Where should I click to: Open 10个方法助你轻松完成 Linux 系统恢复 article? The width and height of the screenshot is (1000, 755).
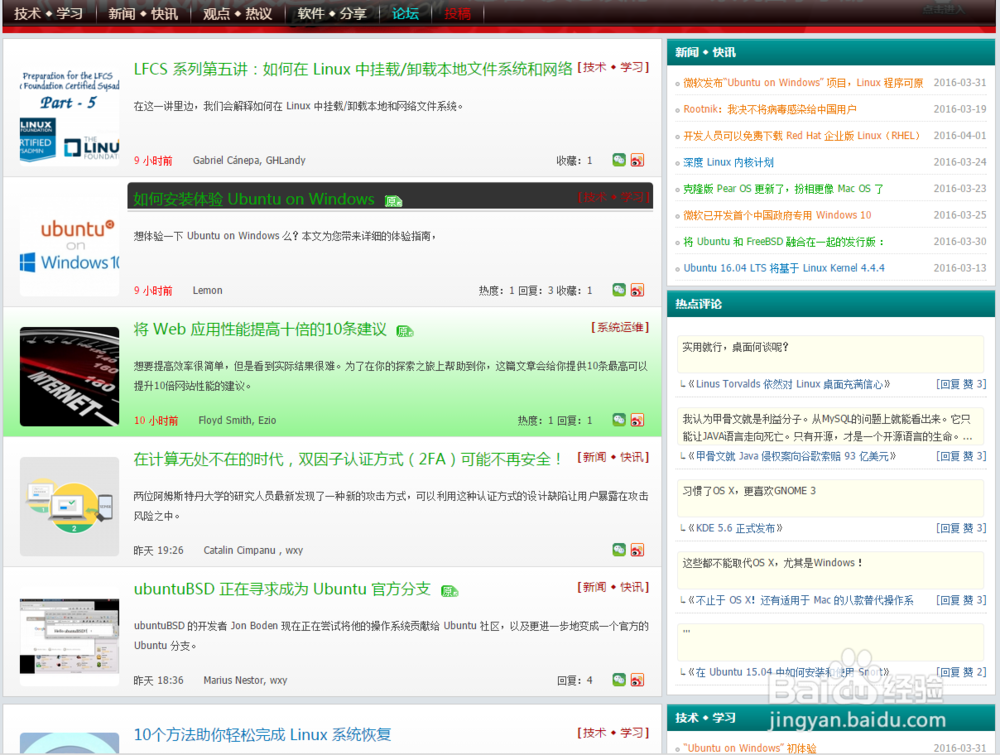pos(262,735)
